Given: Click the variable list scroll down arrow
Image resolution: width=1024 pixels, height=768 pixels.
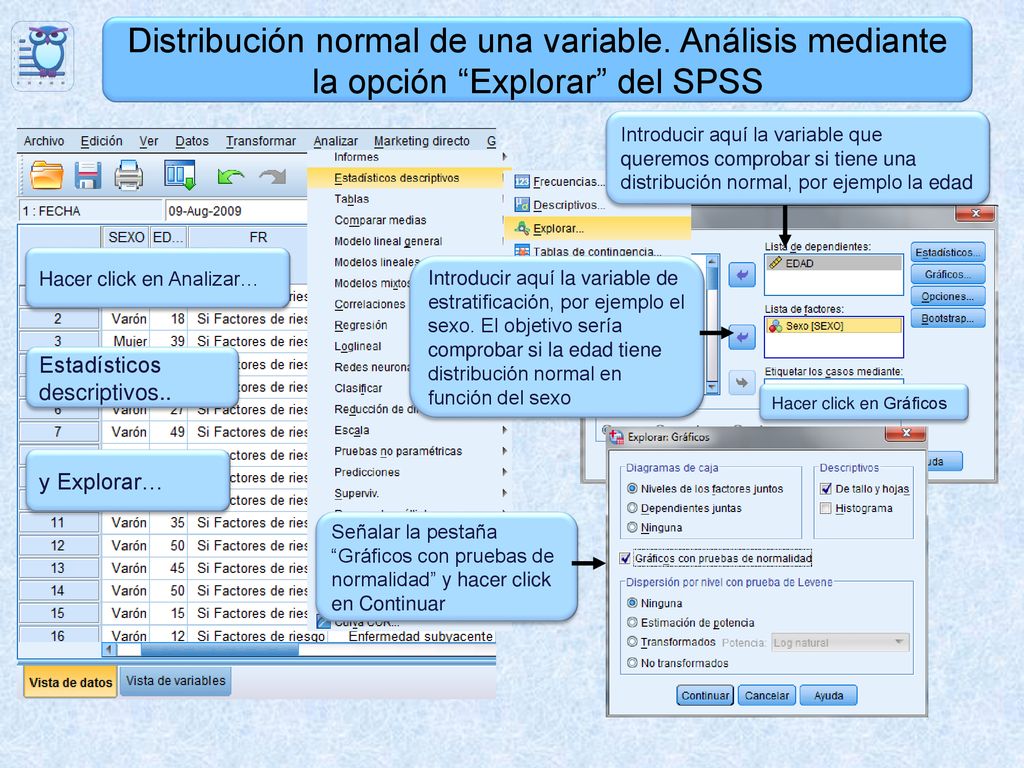Looking at the screenshot, I should [x=712, y=387].
